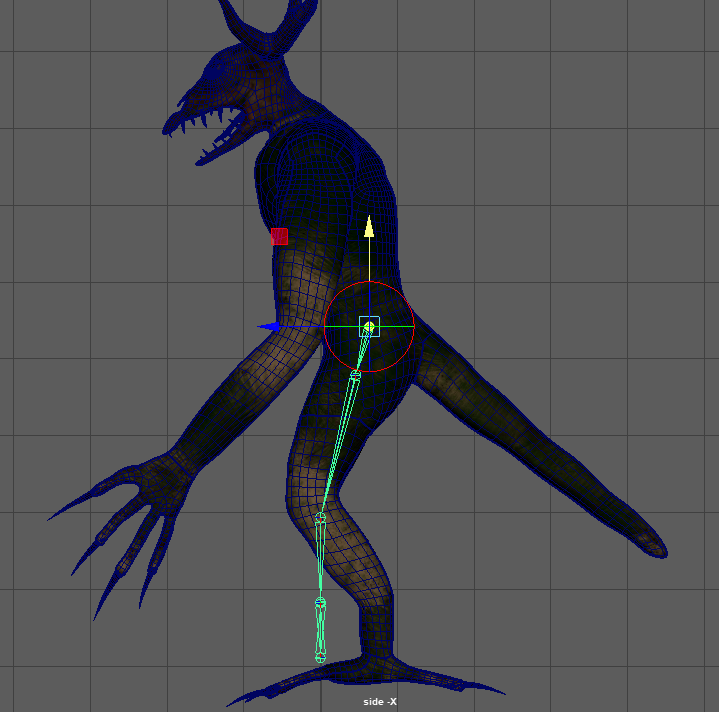Click the "side -X" camera label
This screenshot has width=719, height=712.
(x=380, y=702)
